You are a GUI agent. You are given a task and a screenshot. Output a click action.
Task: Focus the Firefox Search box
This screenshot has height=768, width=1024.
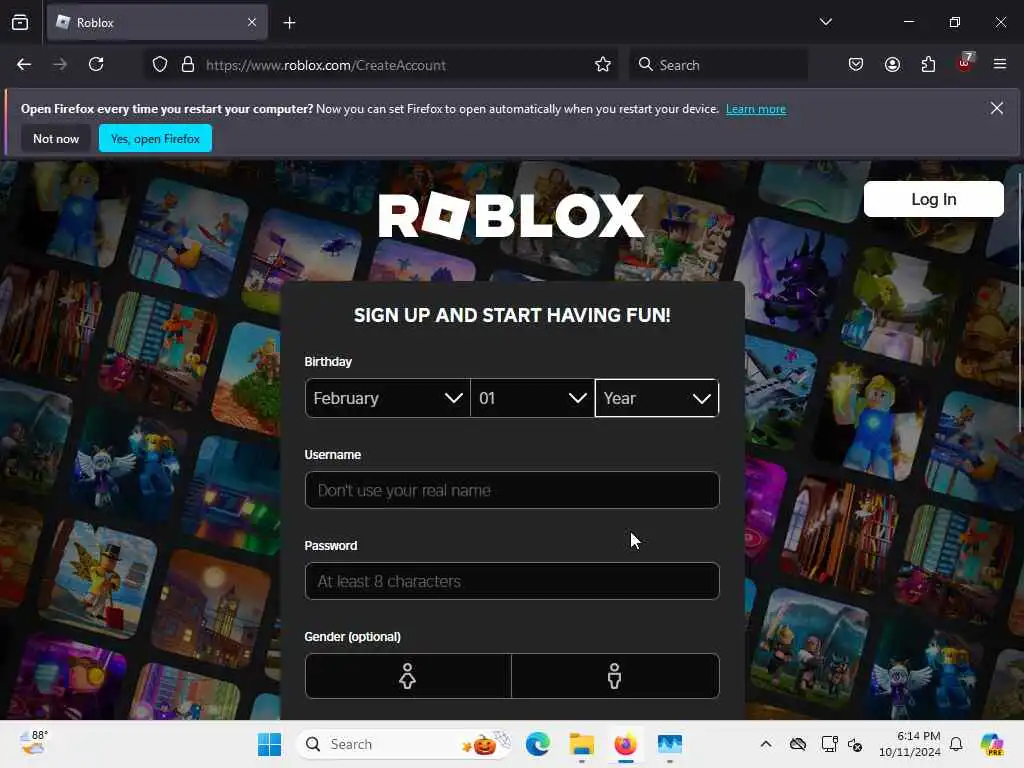click(718, 65)
